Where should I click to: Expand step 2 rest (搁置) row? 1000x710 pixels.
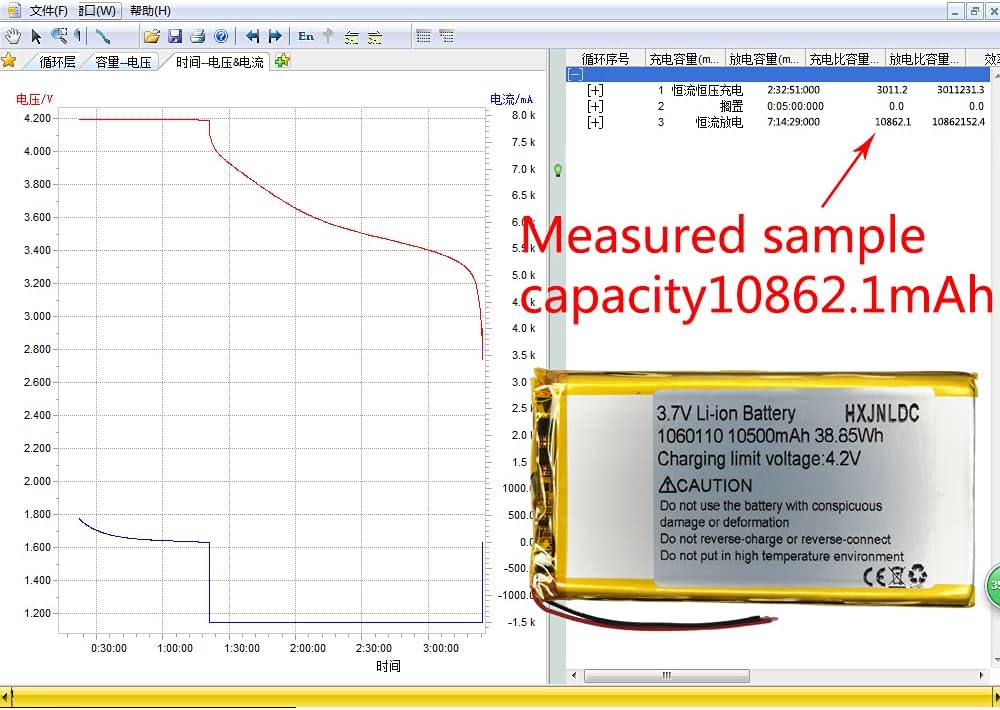595,106
